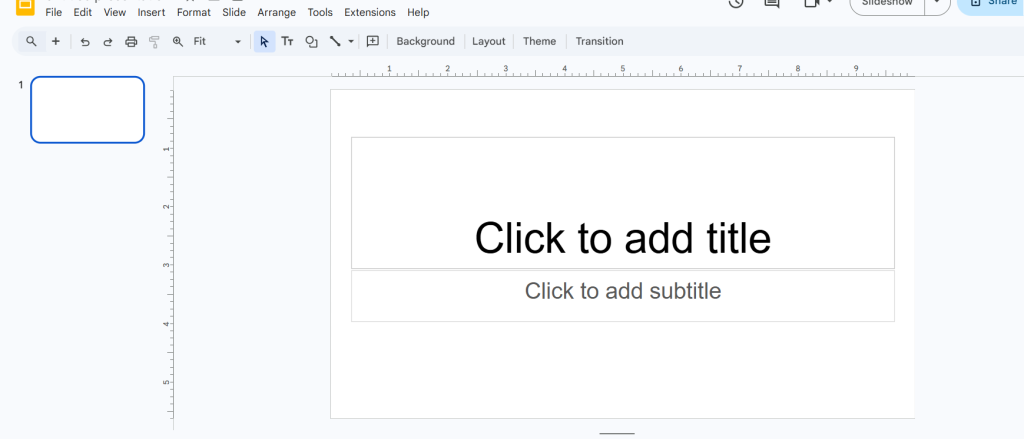The width and height of the screenshot is (1024, 439).
Task: Open the Arrange menu
Action: (276, 12)
